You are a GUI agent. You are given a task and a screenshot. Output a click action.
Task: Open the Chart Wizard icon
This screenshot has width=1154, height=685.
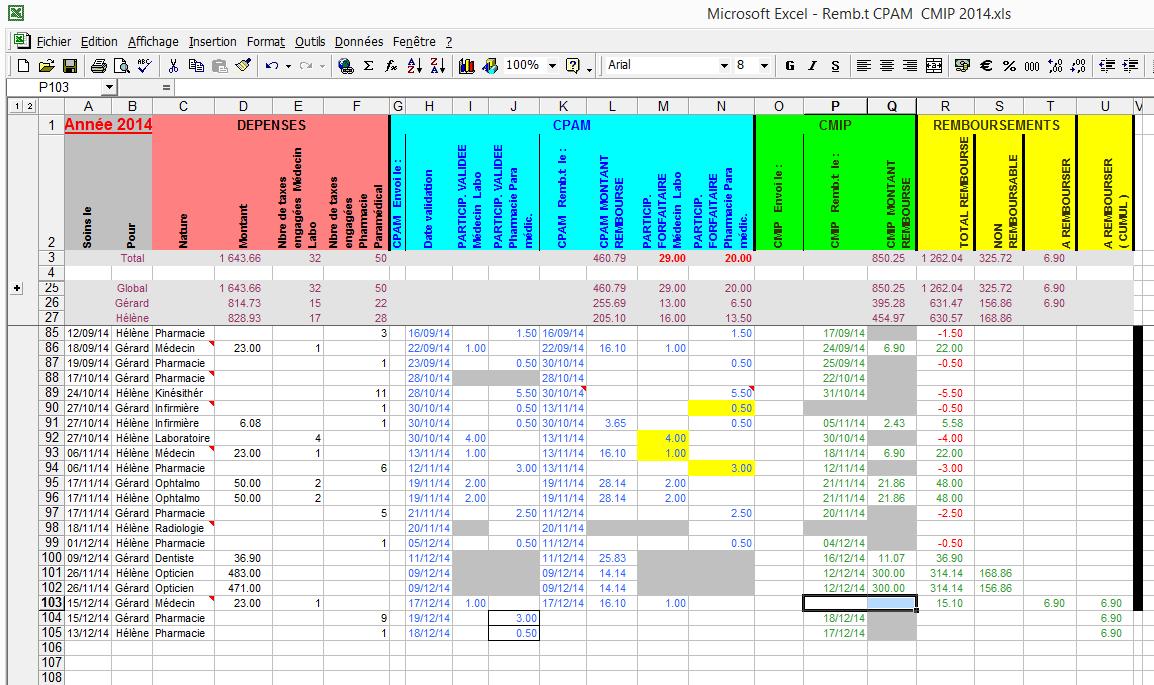467,66
